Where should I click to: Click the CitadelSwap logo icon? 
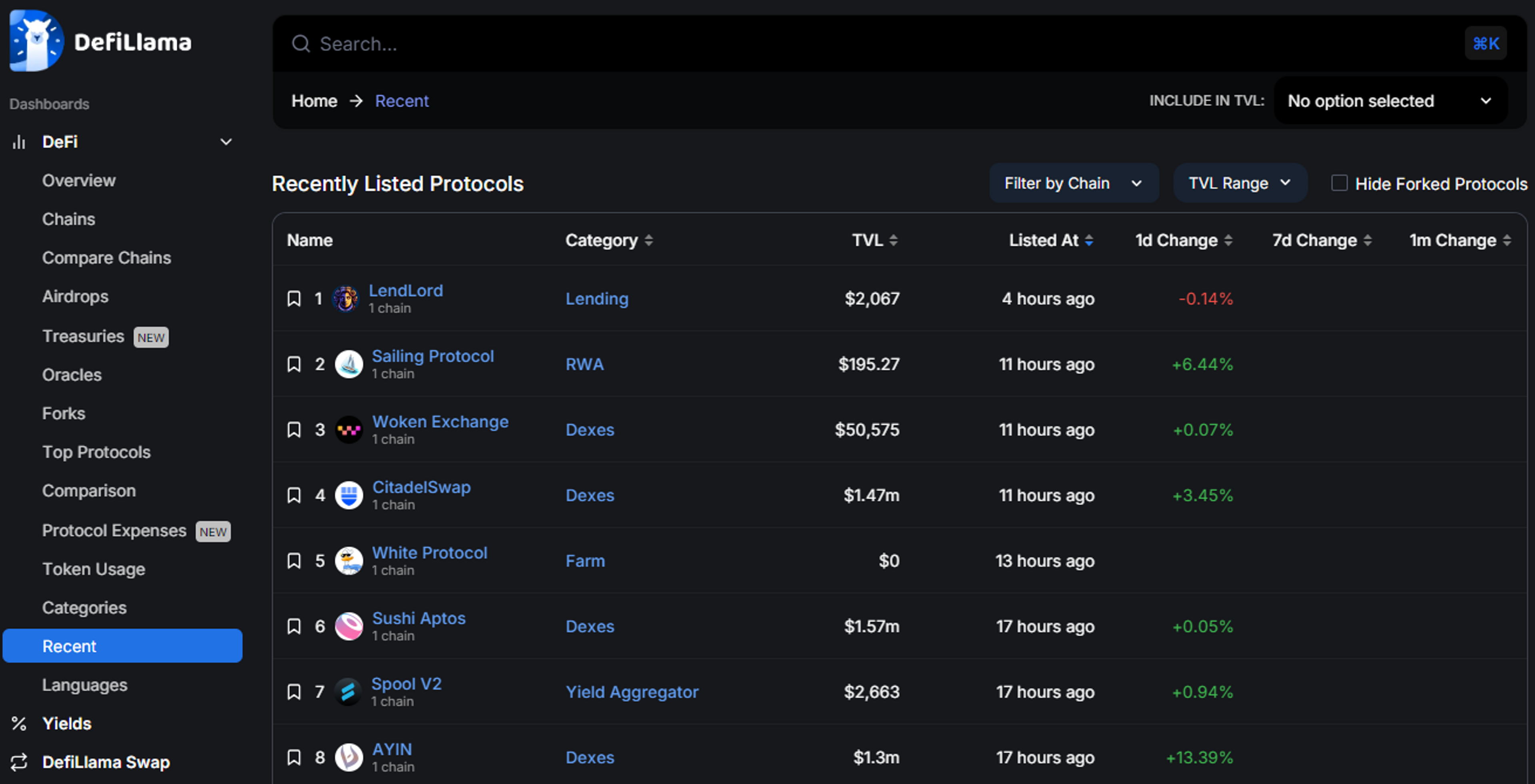click(349, 495)
